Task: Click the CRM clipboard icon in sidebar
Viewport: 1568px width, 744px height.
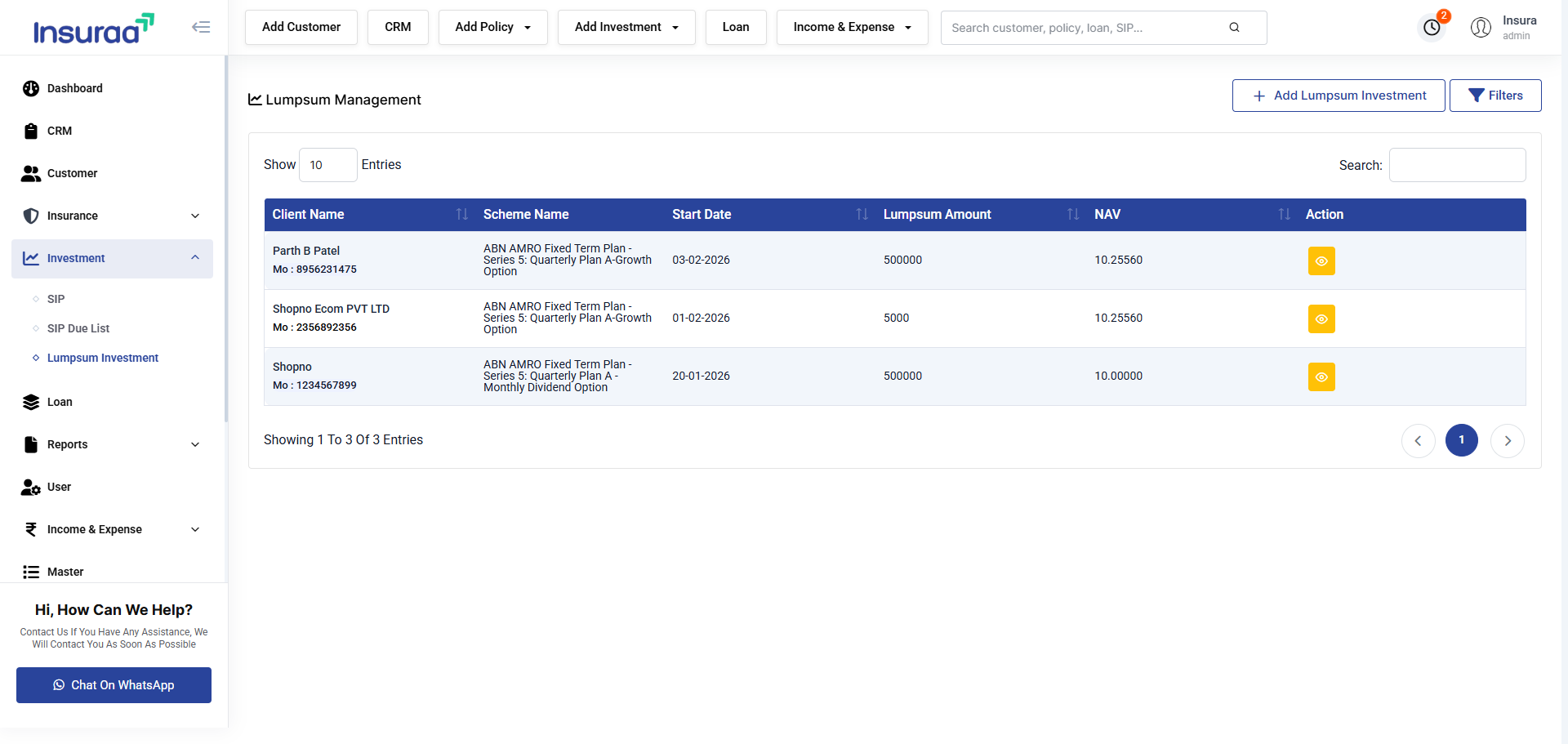Action: point(31,131)
